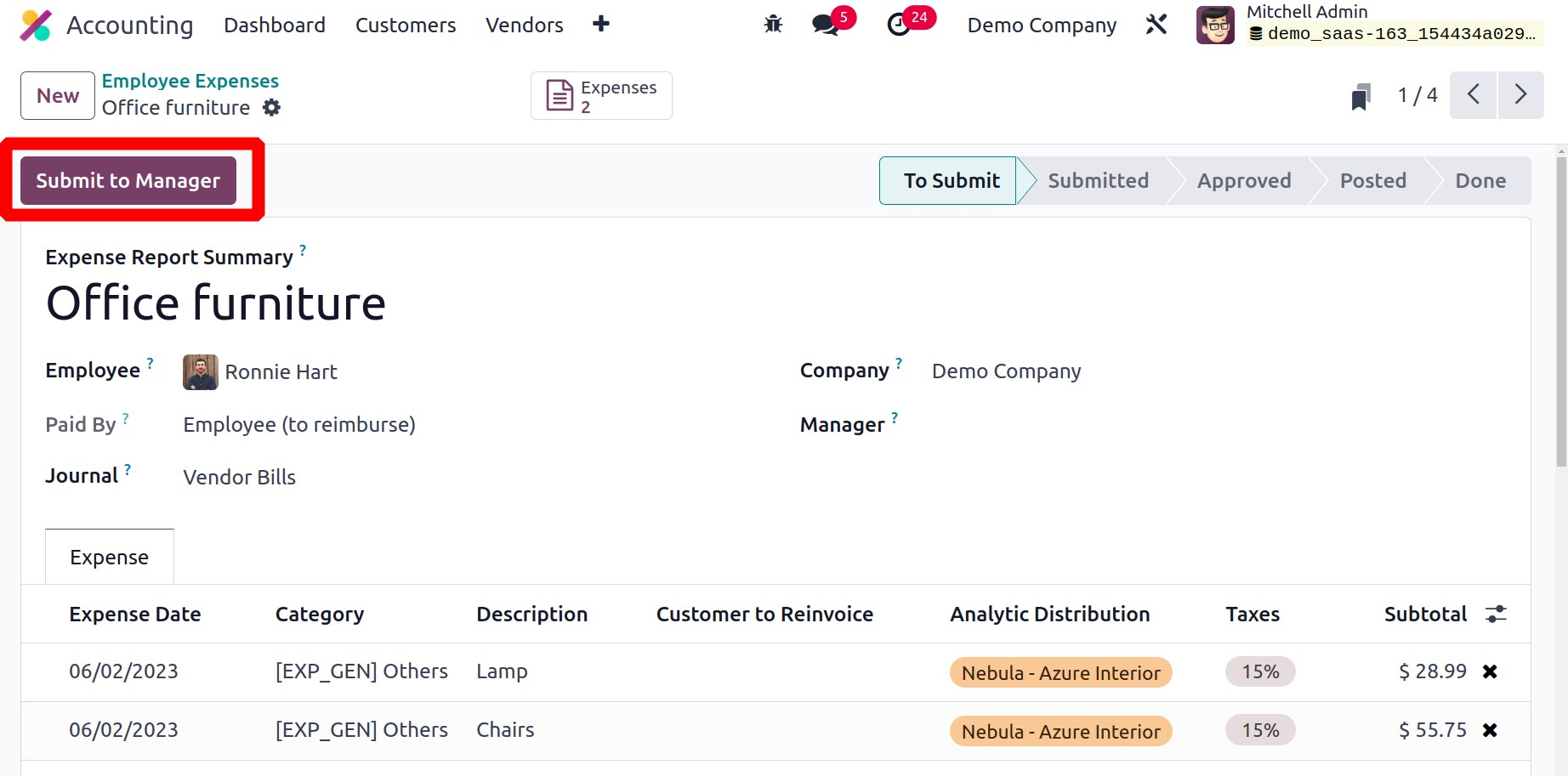Screen dimensions: 1568x776
Task: Click the gear icon beside Office furniture
Action: click(x=271, y=108)
